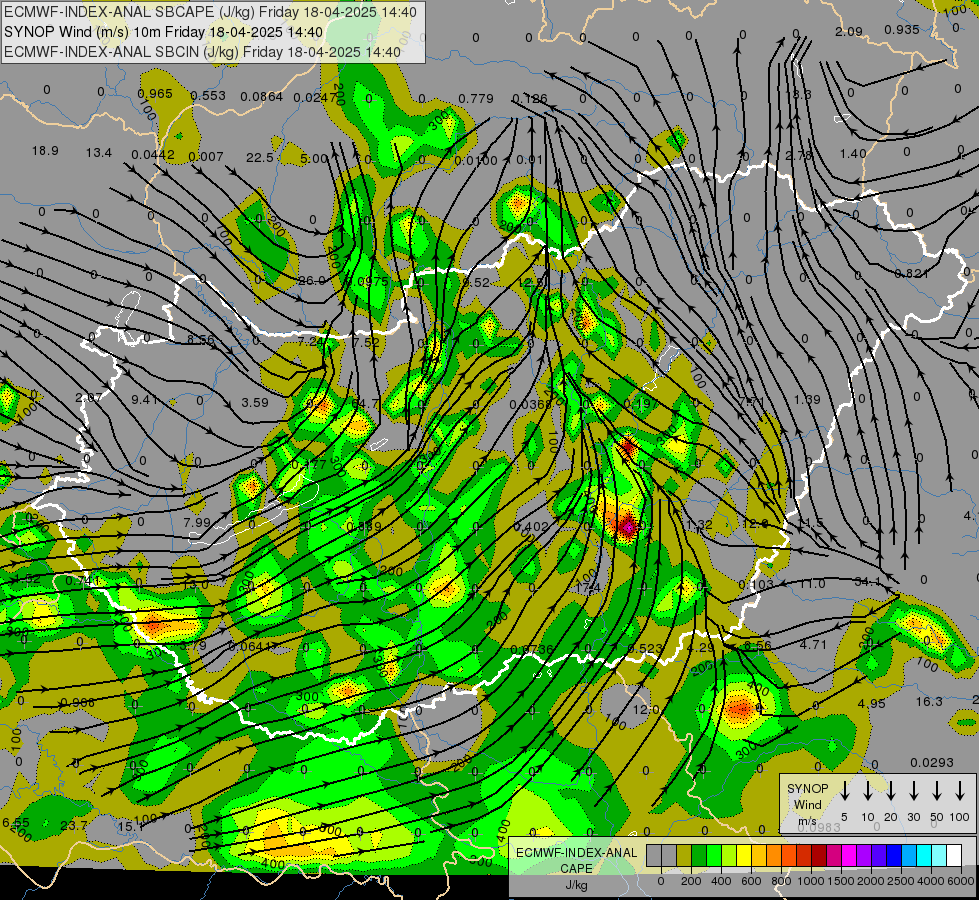Click the '0.402' value on map
Viewport: 979px width, 900px height.
531,527
